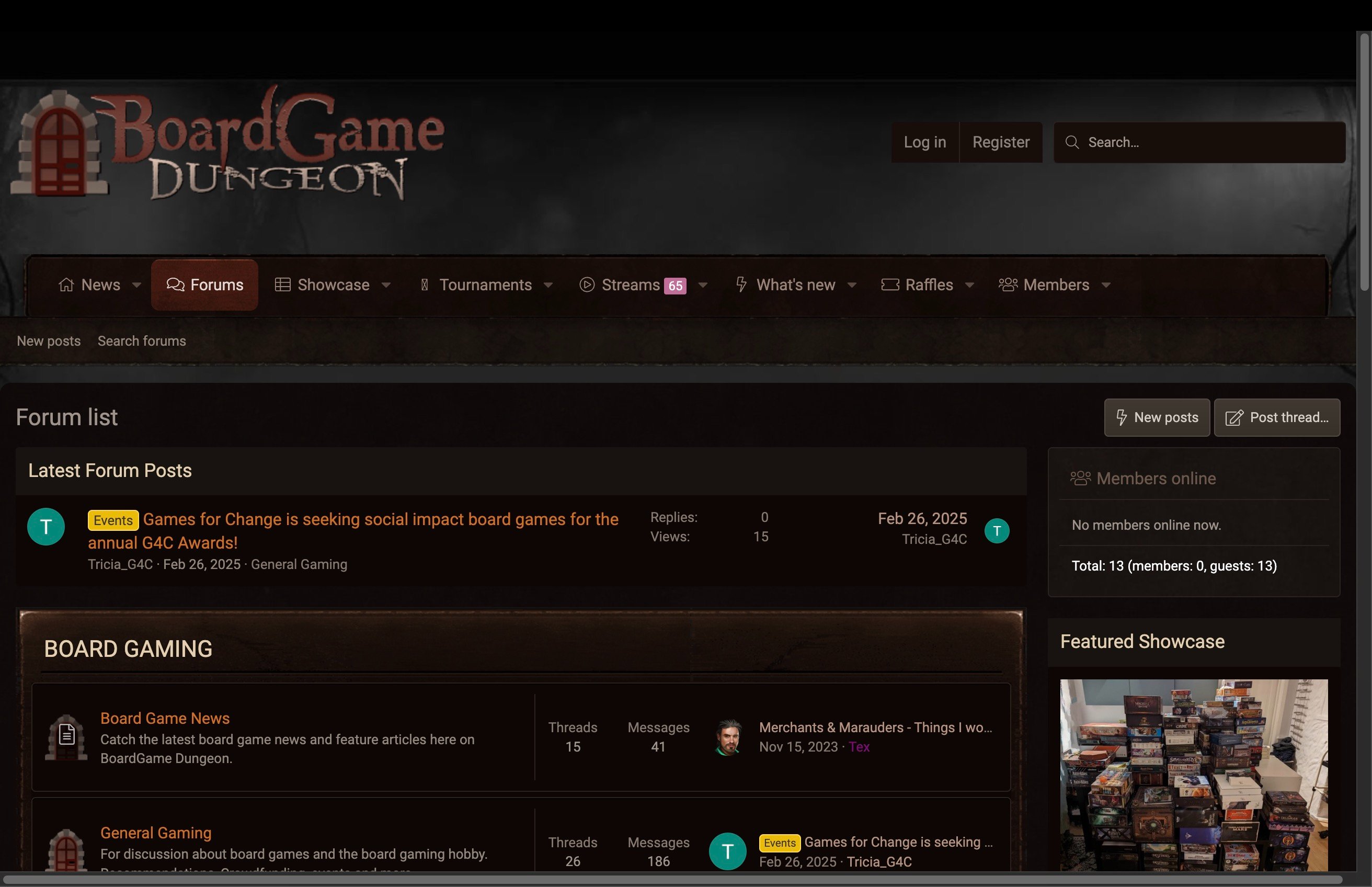This screenshot has height=887, width=1372.
Task: Click the Raffles ticket icon
Action: (x=890, y=285)
